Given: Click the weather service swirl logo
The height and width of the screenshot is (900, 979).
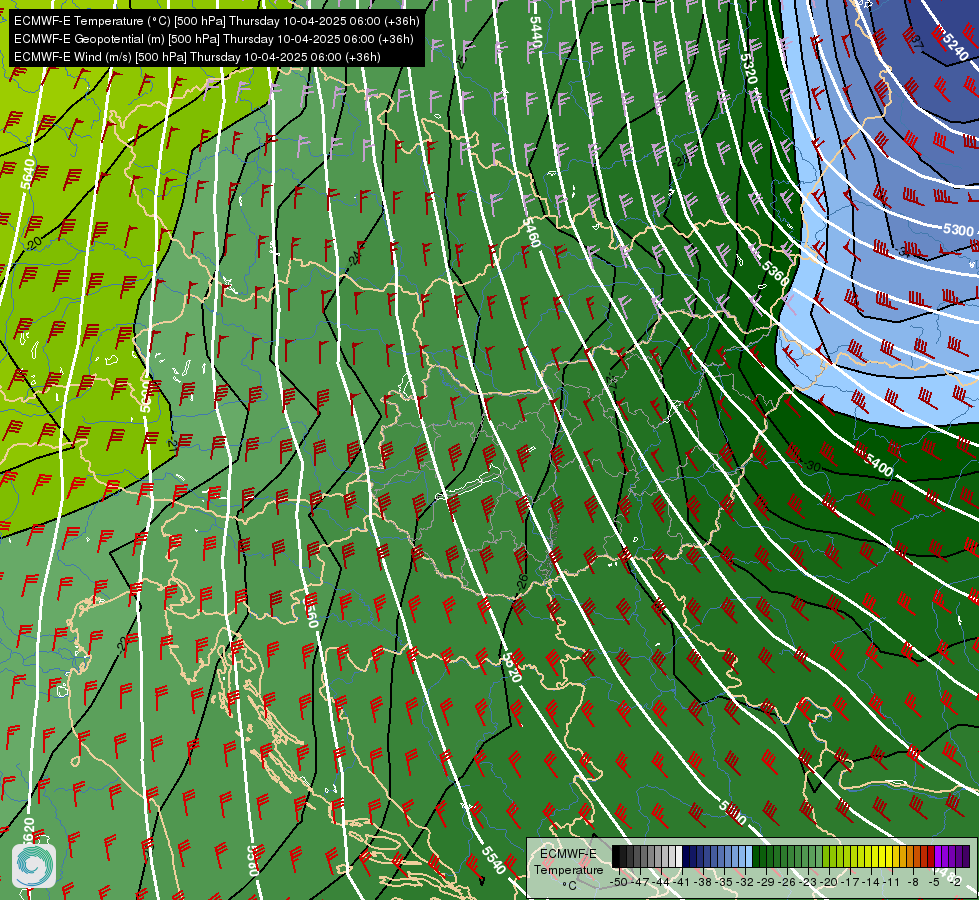Looking at the screenshot, I should (34, 866).
